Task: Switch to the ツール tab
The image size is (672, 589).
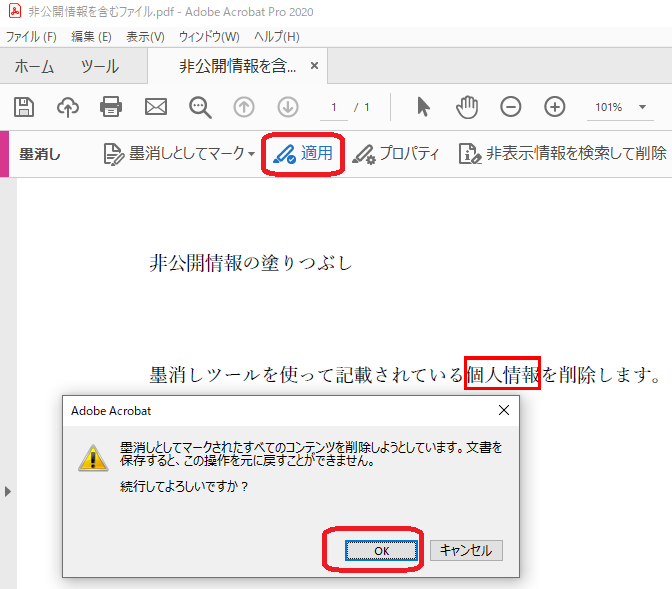Action: click(99, 67)
